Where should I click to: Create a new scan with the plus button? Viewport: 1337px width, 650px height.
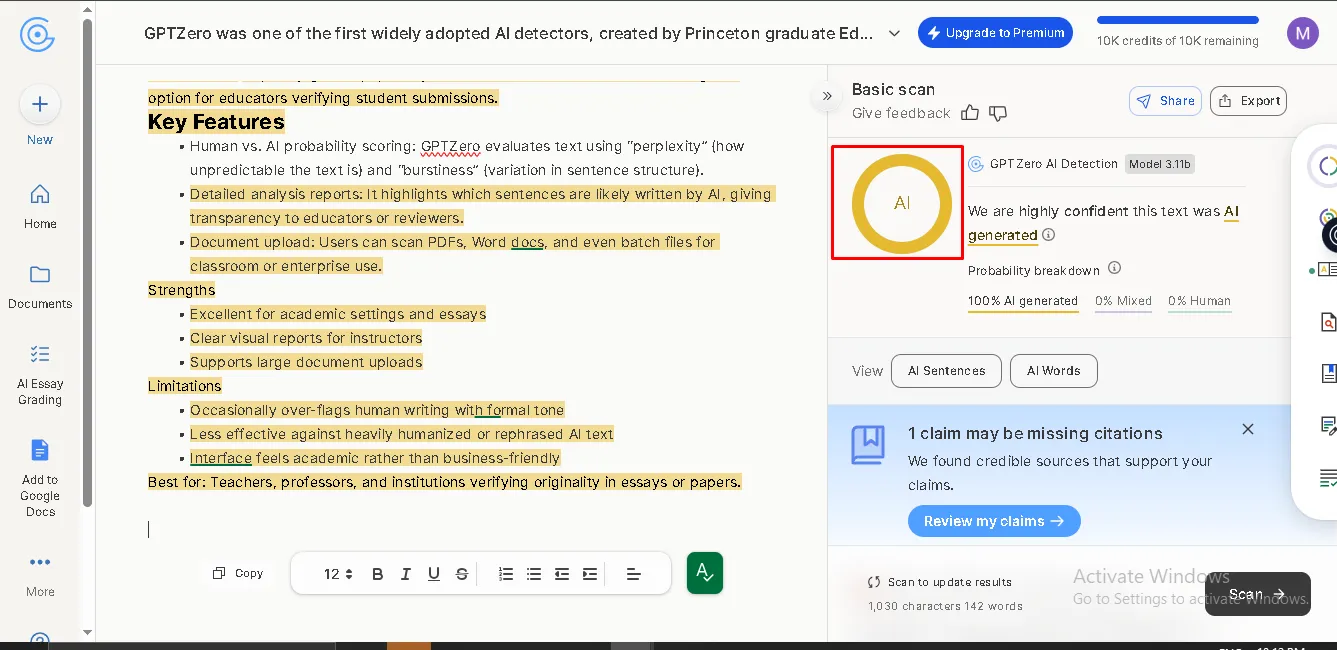(40, 104)
